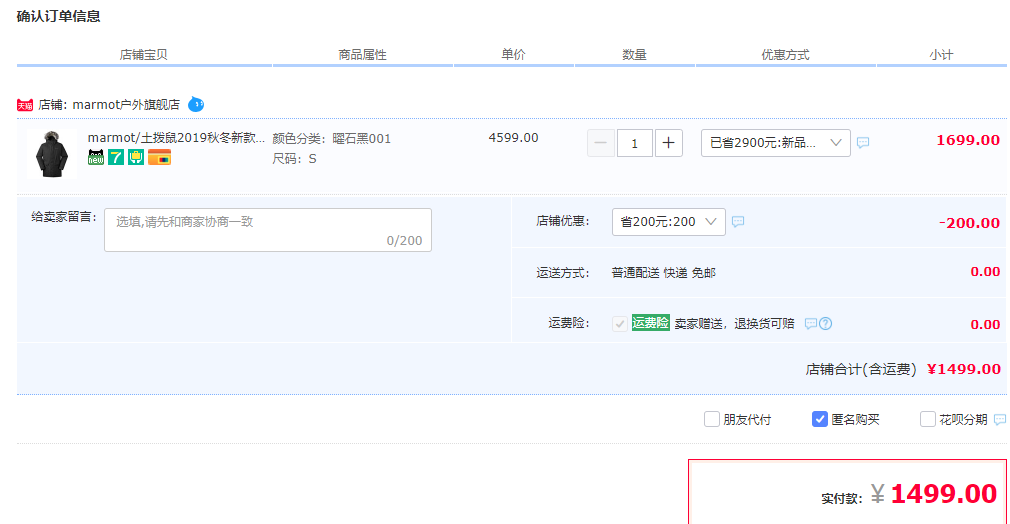Click the orange credit card badge icon
This screenshot has height=524, width=1010.
[x=159, y=157]
